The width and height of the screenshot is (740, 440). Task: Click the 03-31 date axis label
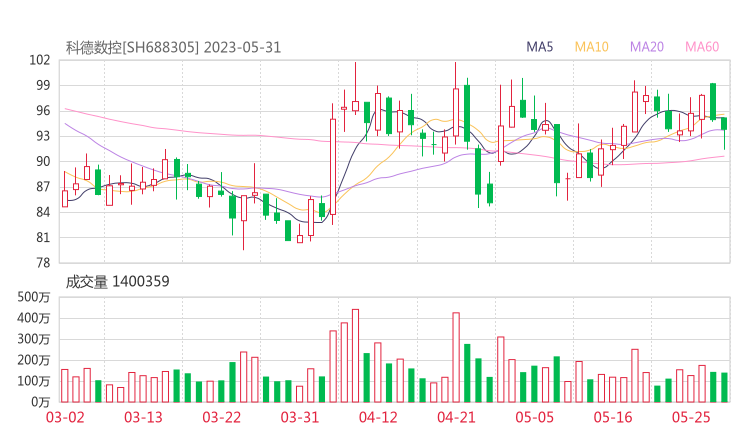[300, 417]
